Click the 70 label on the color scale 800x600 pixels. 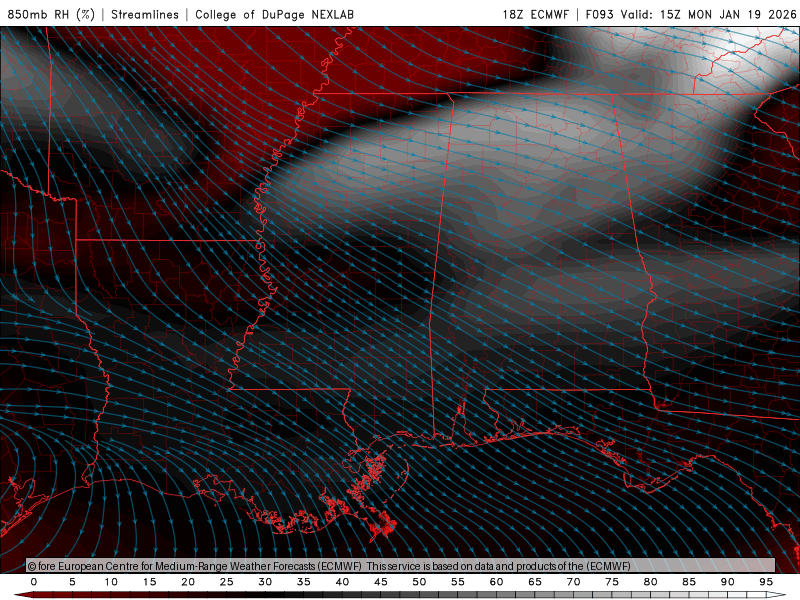click(x=573, y=582)
